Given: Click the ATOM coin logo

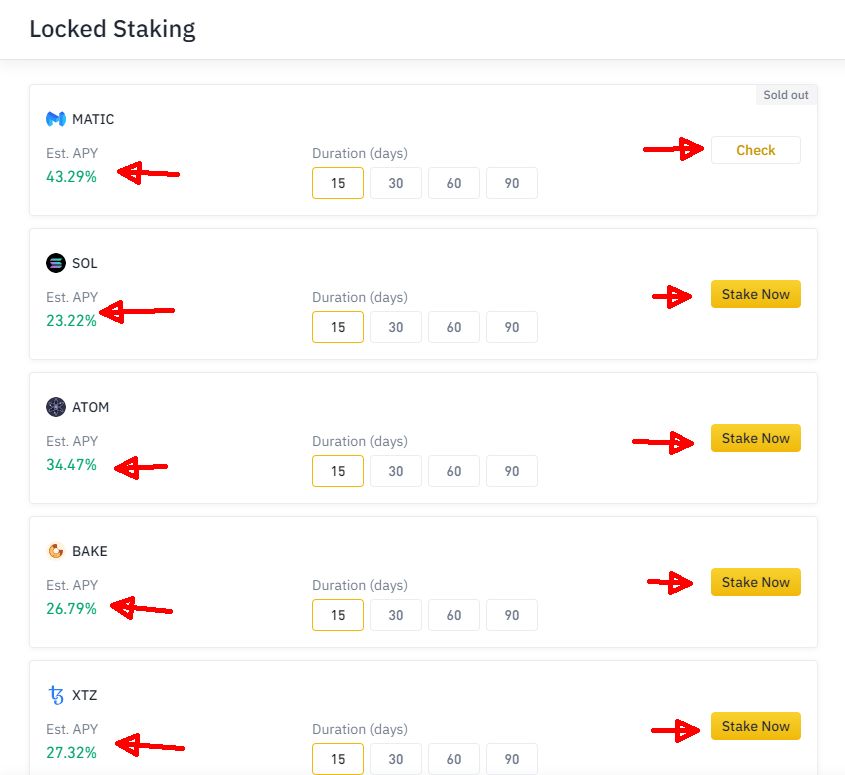Looking at the screenshot, I should coord(56,407).
